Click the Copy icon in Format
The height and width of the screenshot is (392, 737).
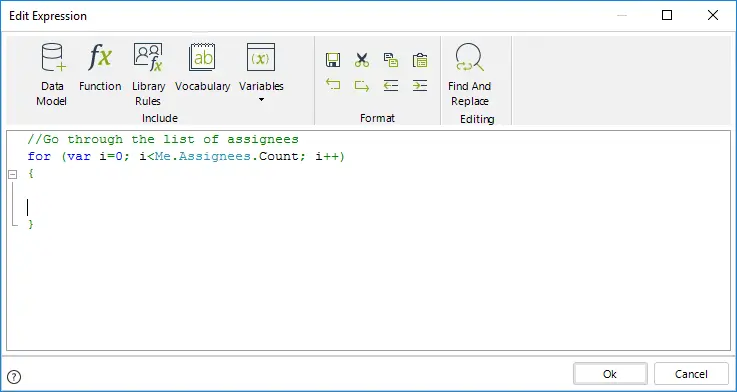pos(391,60)
